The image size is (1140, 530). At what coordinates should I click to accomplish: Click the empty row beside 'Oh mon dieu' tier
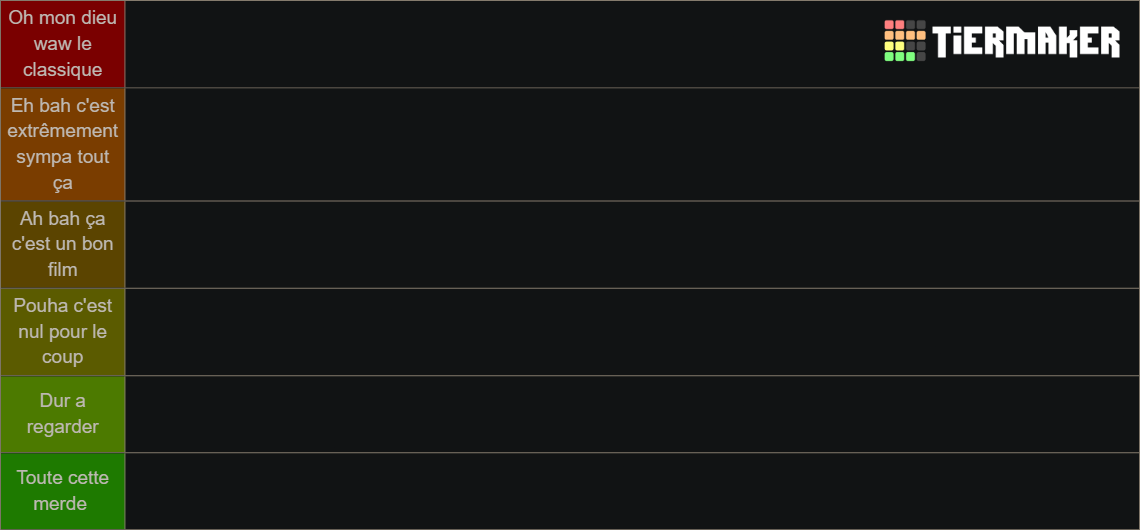click(632, 44)
